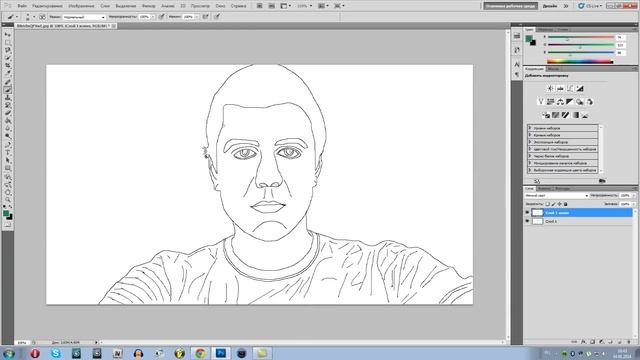Select the Gradient tool

click(x=8, y=121)
